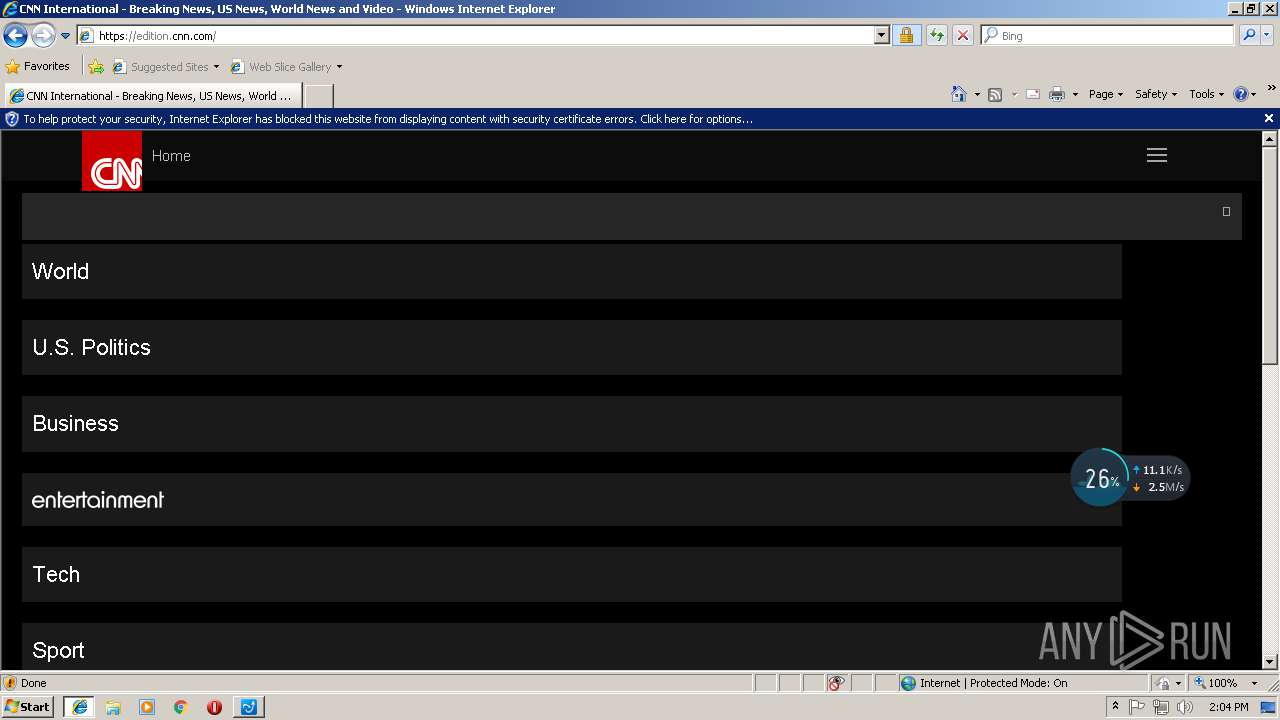Open the Favorites star button
Viewport: 1280px width, 720px height.
[x=38, y=67]
